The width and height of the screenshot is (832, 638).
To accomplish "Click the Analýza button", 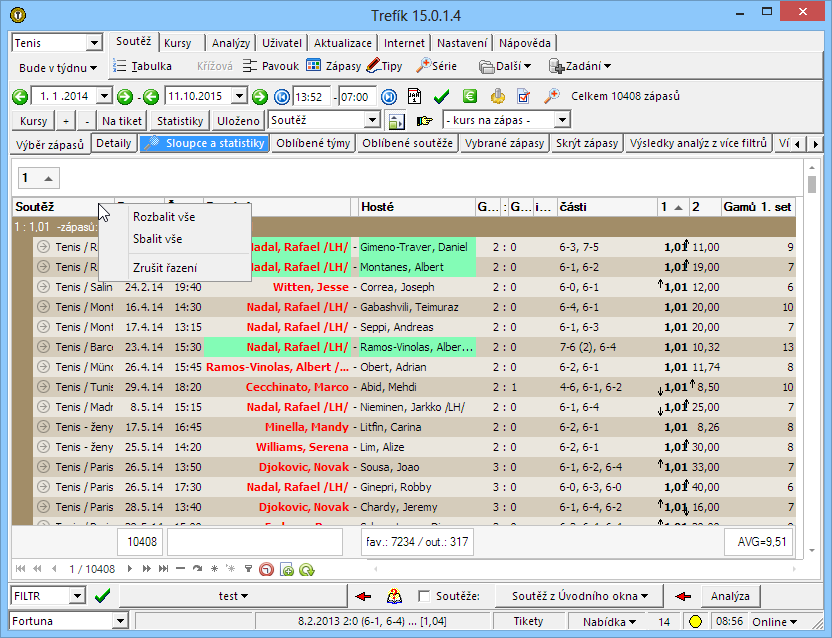I will click(730, 596).
